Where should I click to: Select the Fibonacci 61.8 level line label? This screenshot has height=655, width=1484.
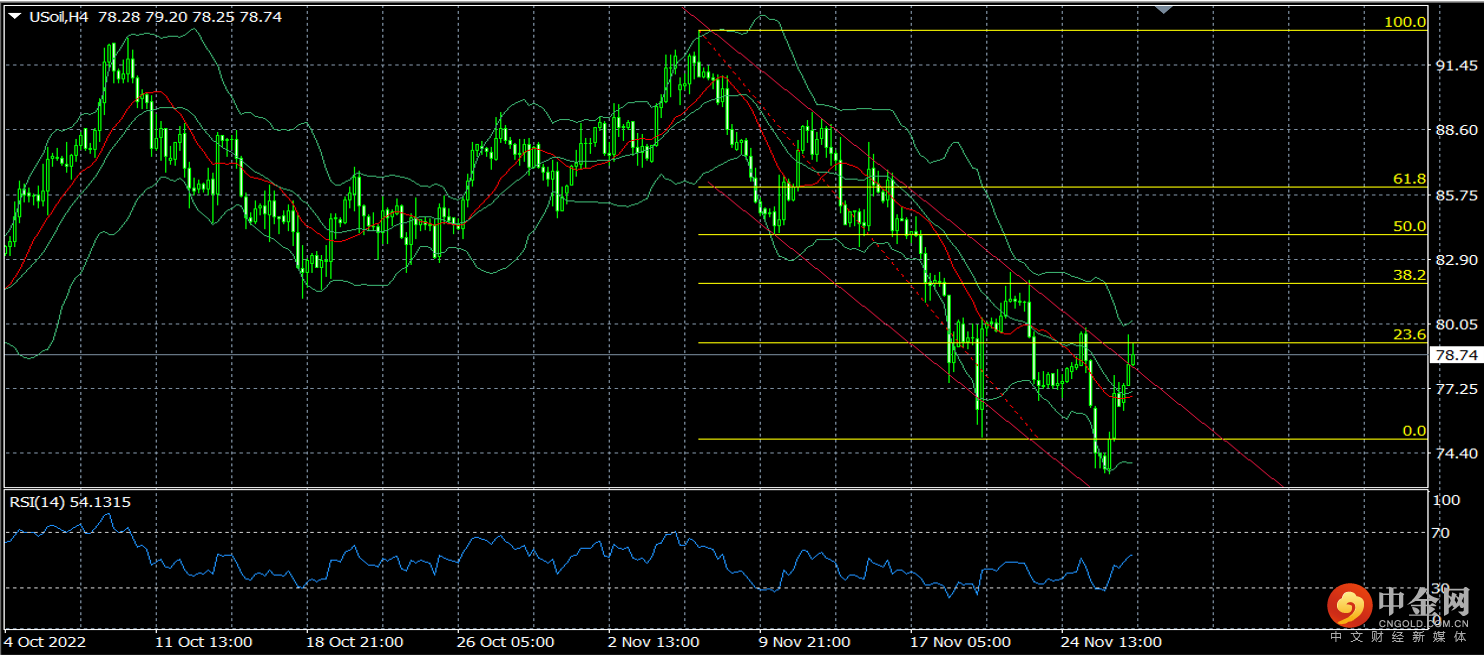click(1409, 179)
